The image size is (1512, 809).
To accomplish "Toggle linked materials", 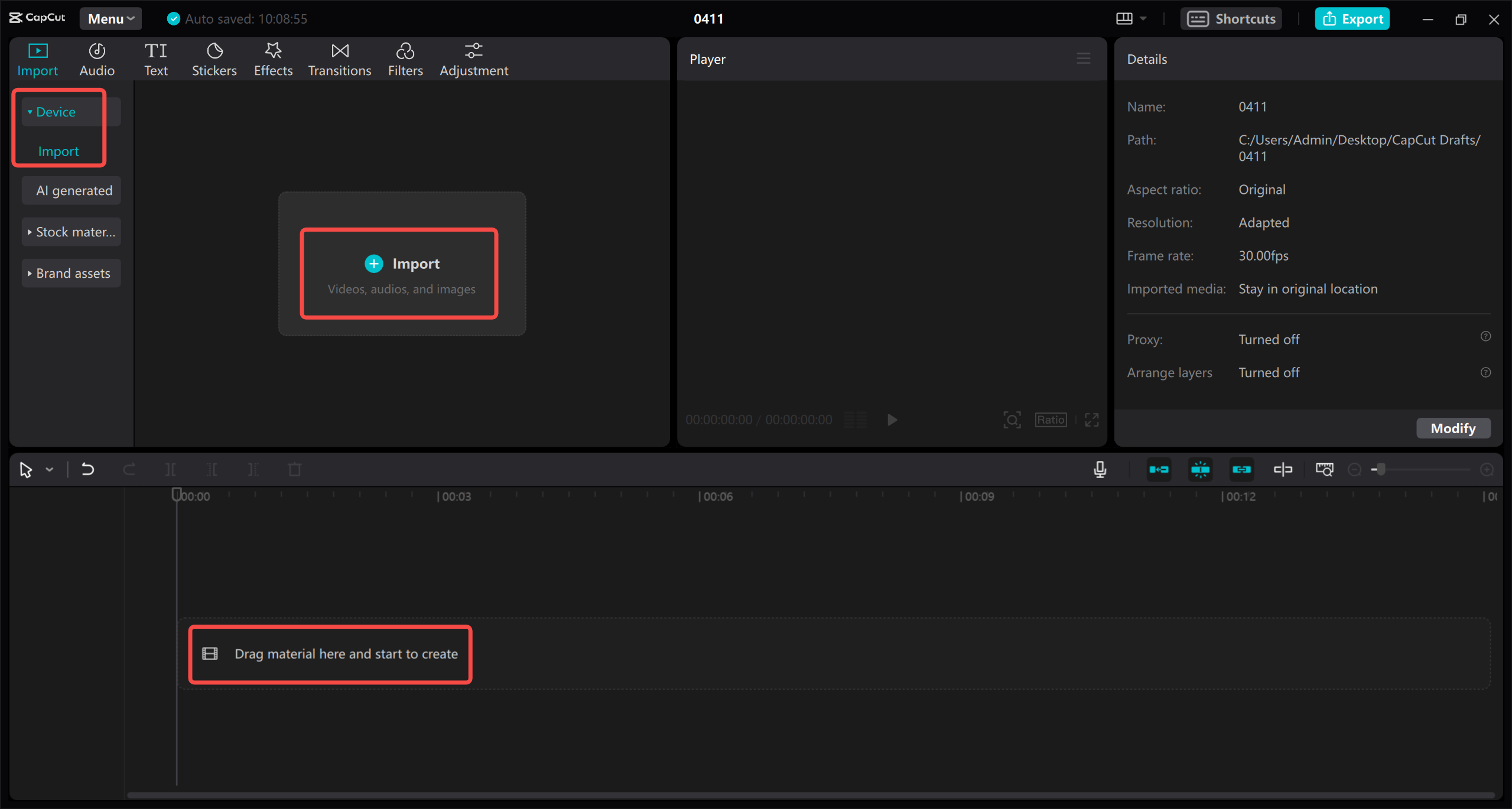I will point(1242,469).
